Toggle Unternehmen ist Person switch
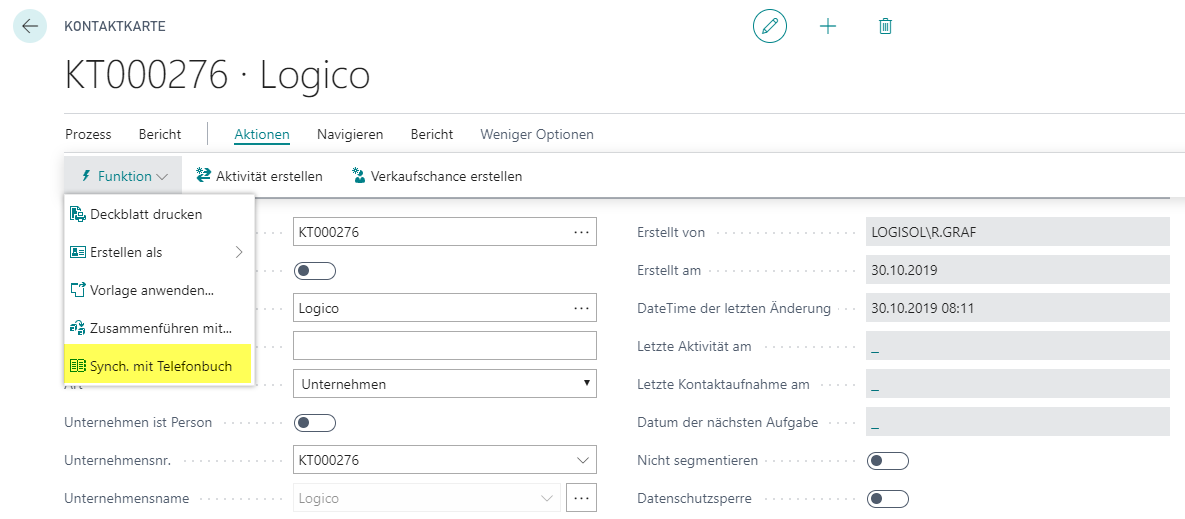 pyautogui.click(x=314, y=422)
